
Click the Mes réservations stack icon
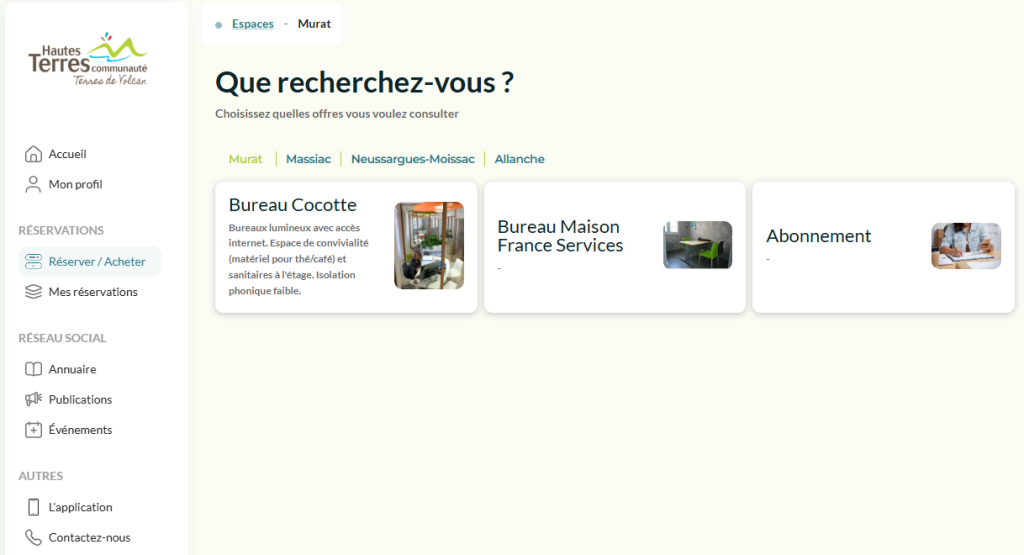click(33, 292)
